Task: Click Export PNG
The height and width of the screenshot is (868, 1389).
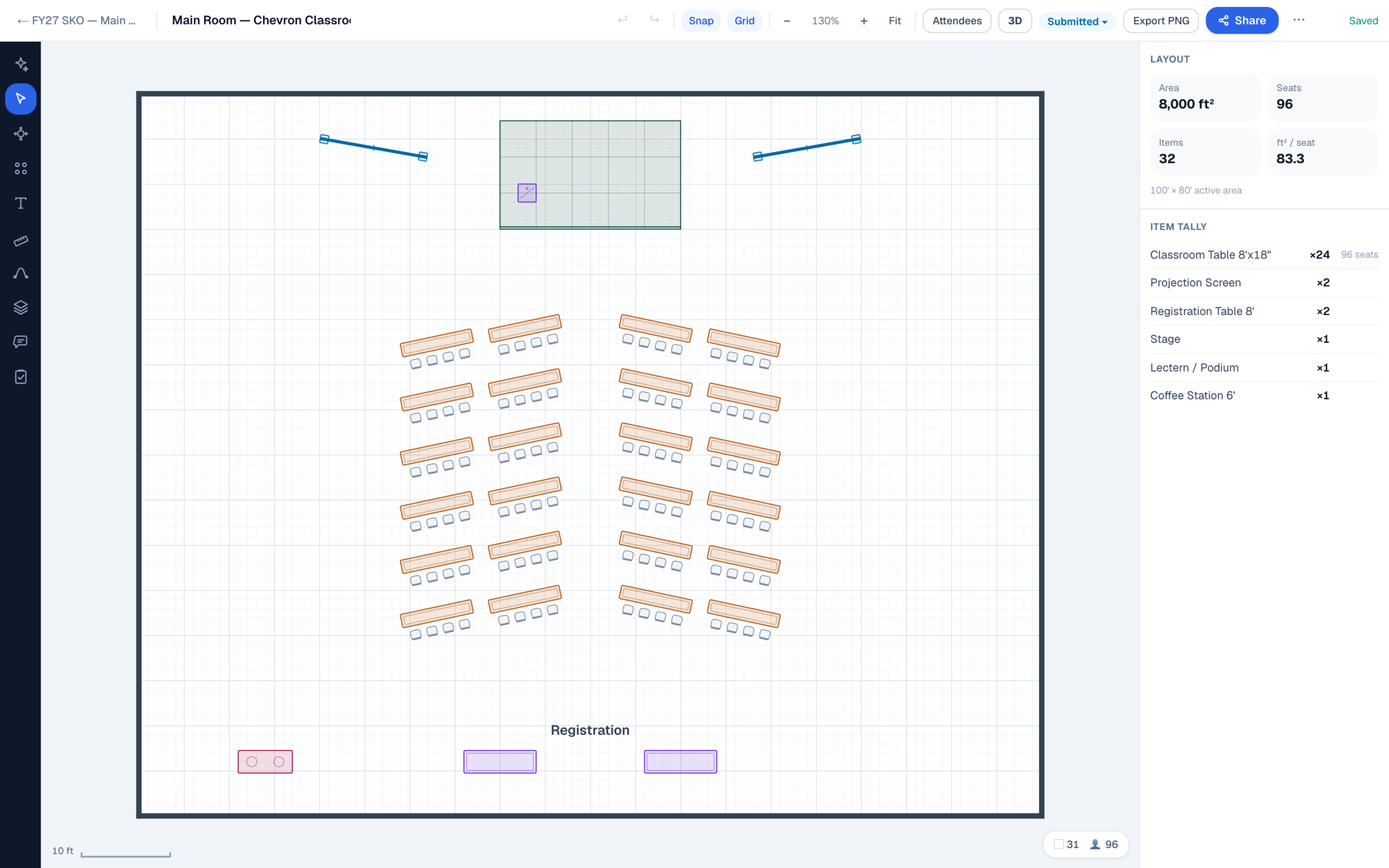Action: (x=1161, y=21)
